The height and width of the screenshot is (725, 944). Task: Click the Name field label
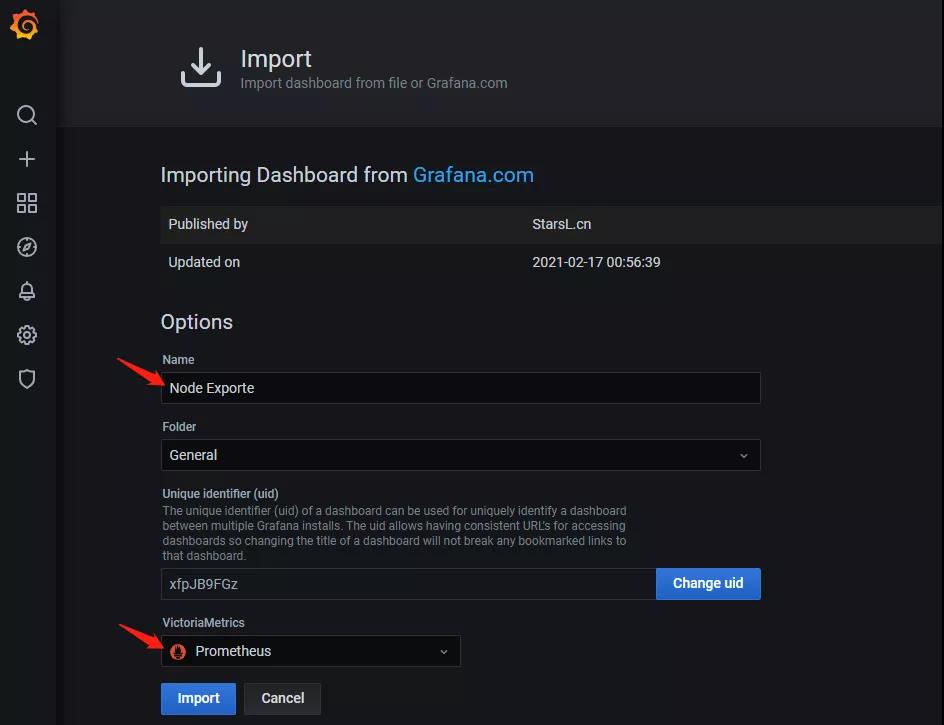point(178,359)
